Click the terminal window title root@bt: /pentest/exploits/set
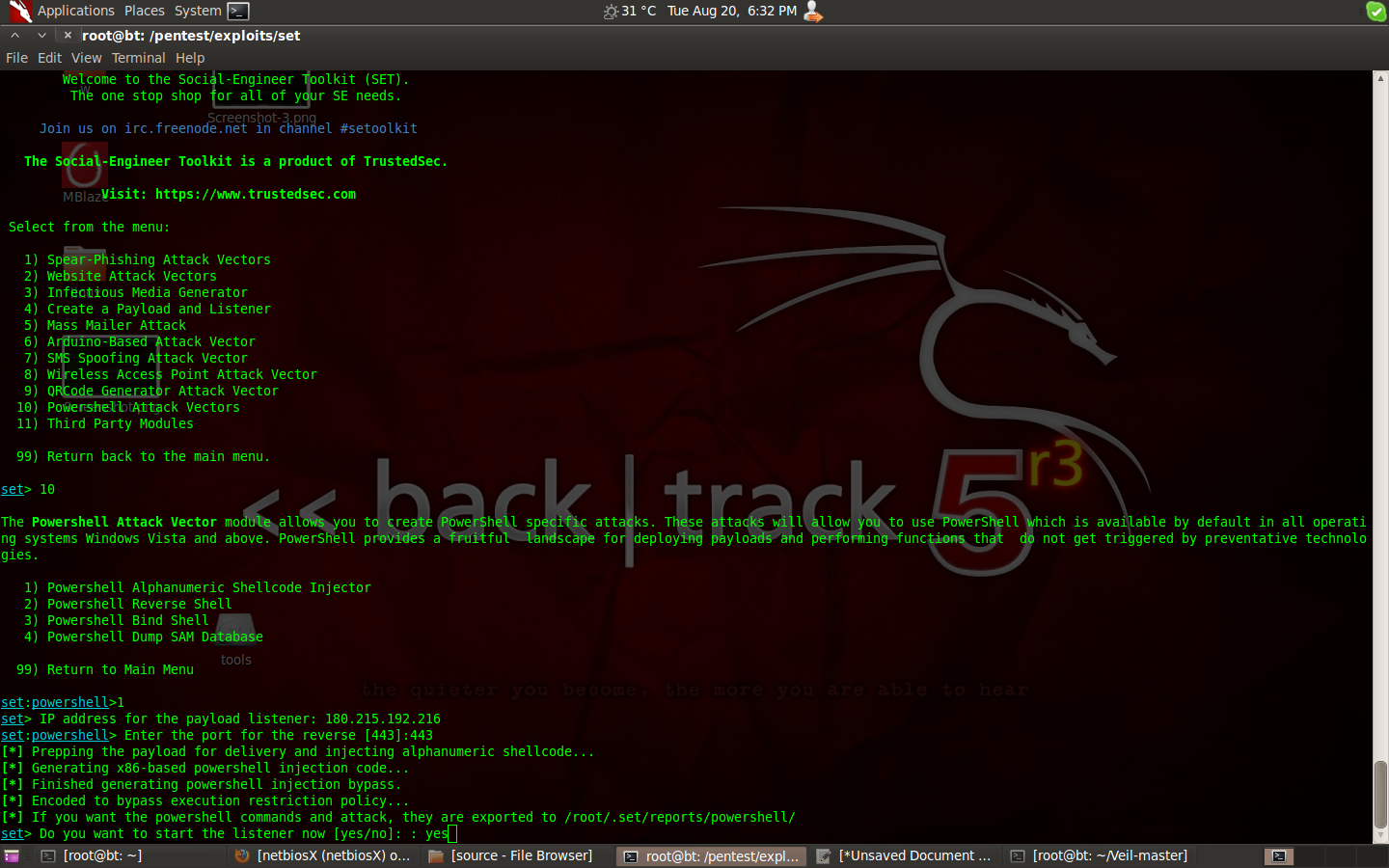 point(191,36)
